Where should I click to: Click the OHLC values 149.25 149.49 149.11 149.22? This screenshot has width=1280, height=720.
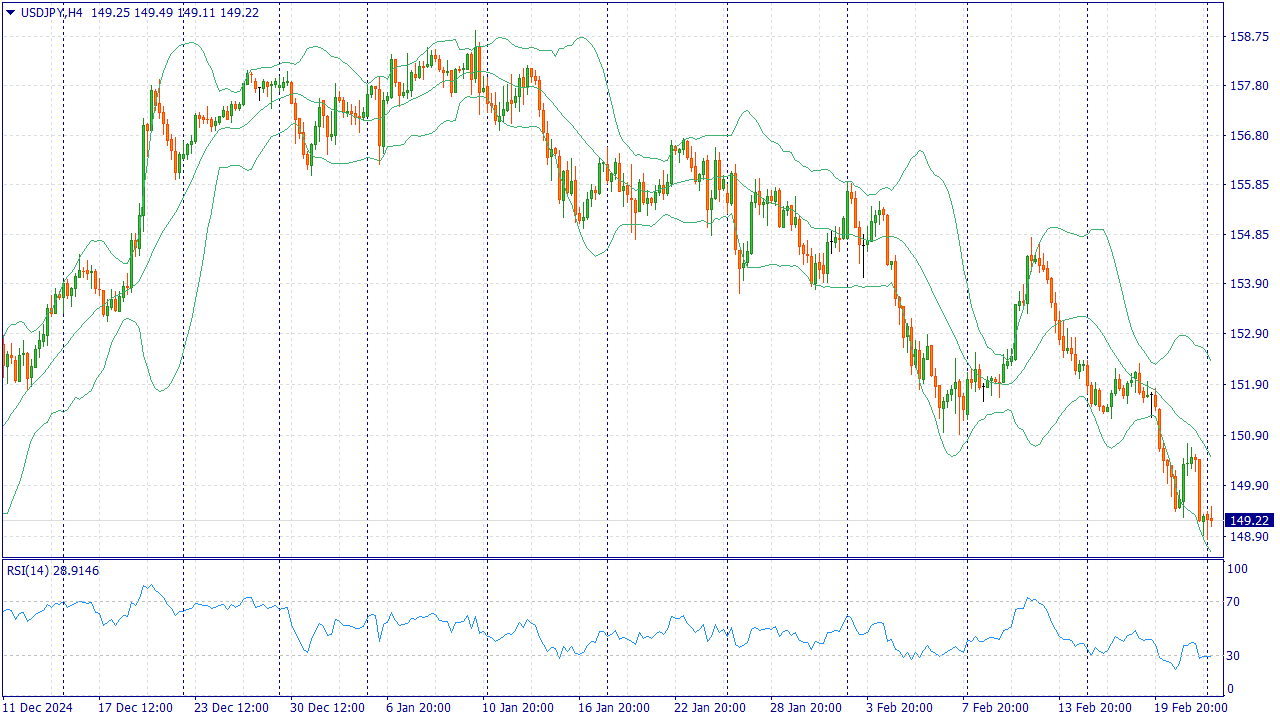(x=175, y=12)
